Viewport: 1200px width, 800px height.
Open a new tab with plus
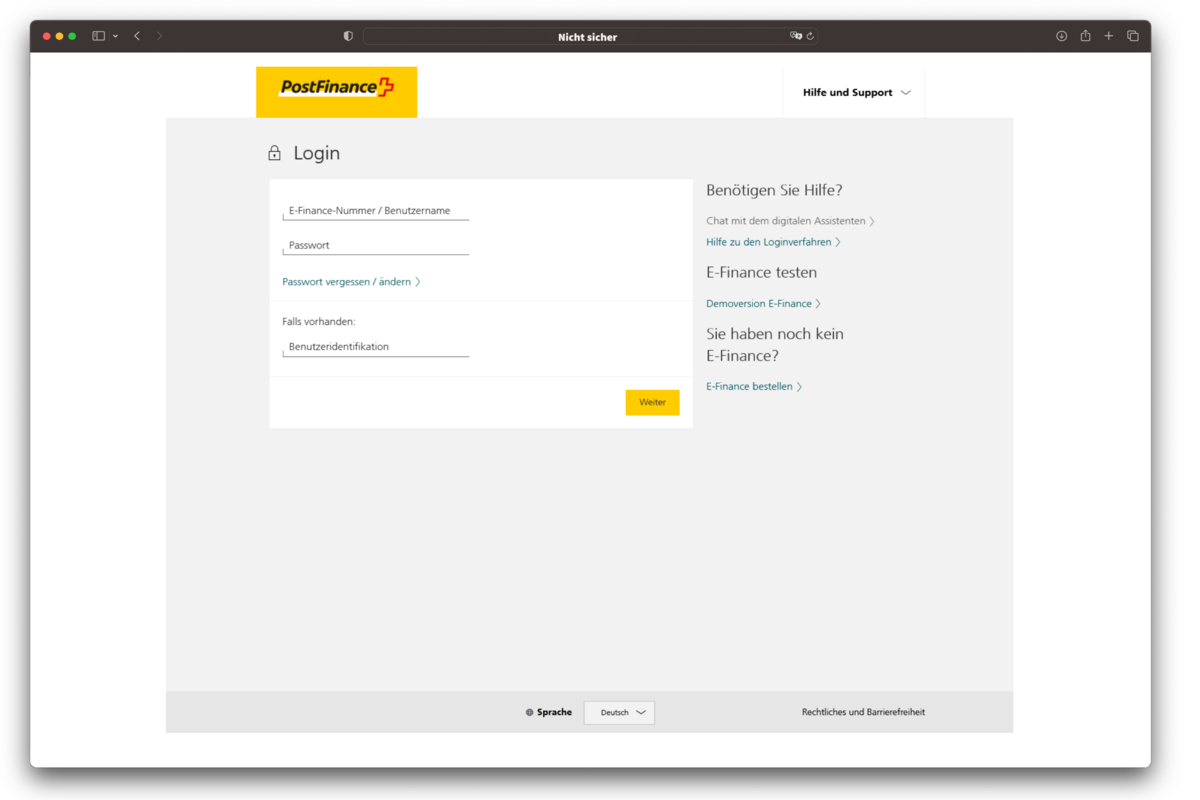pos(1109,36)
